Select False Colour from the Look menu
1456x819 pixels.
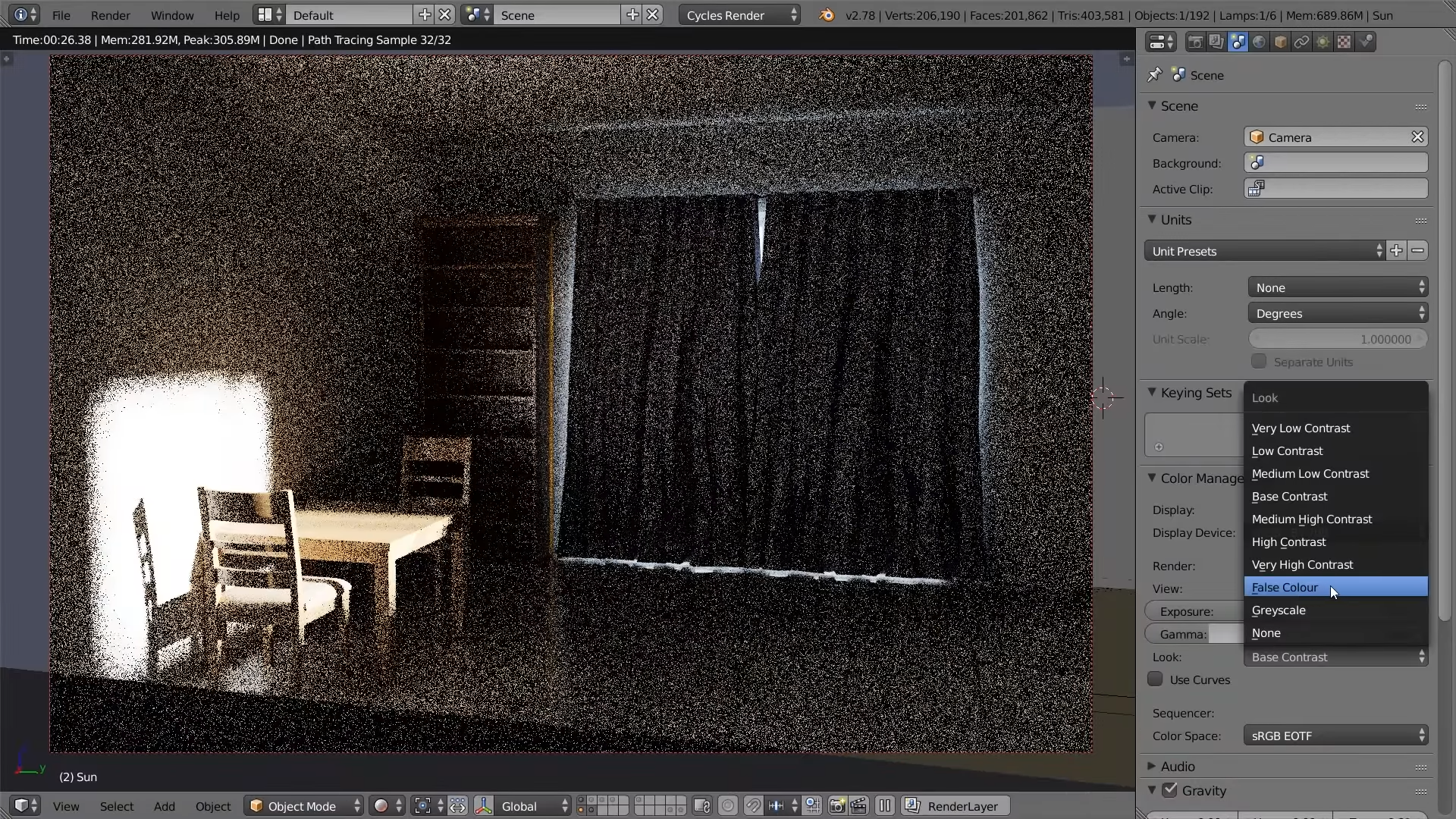[x=1285, y=588]
